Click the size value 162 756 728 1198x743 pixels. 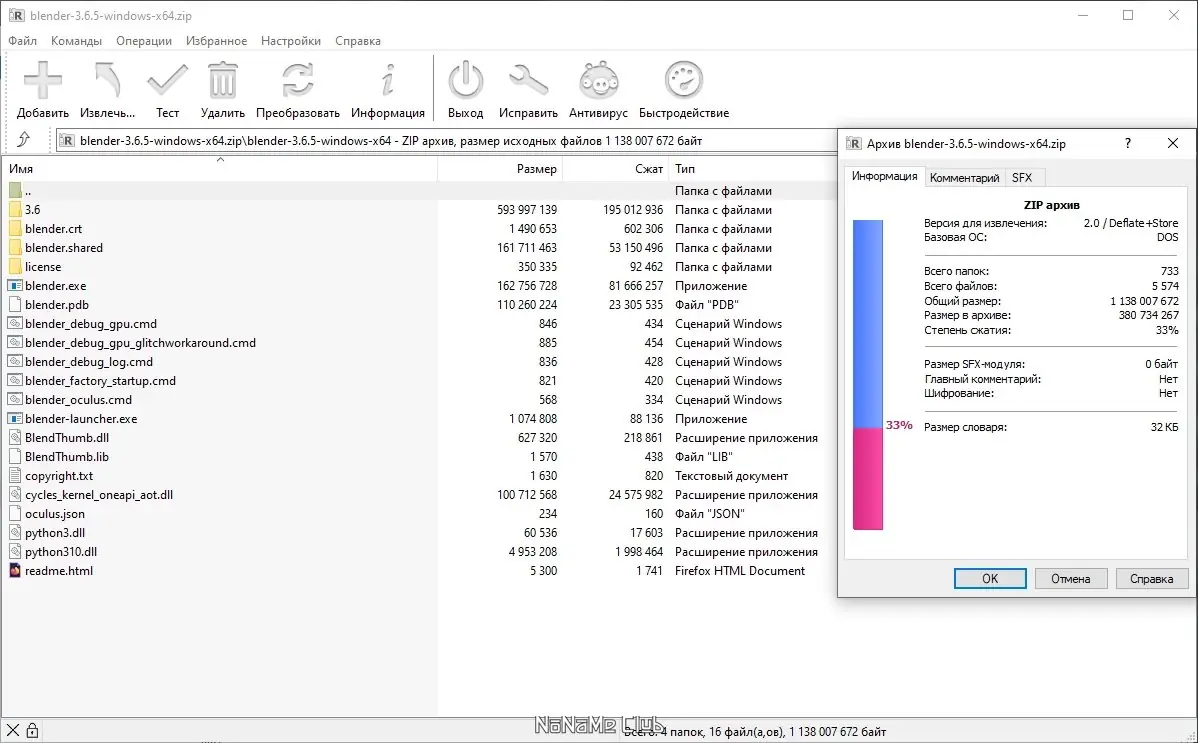tap(526, 285)
